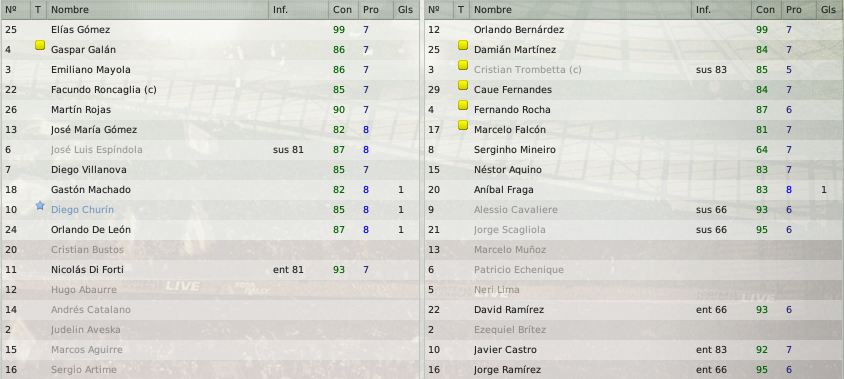Click Caue Fernandes's yellow card icon
844x379 pixels.
click(463, 85)
